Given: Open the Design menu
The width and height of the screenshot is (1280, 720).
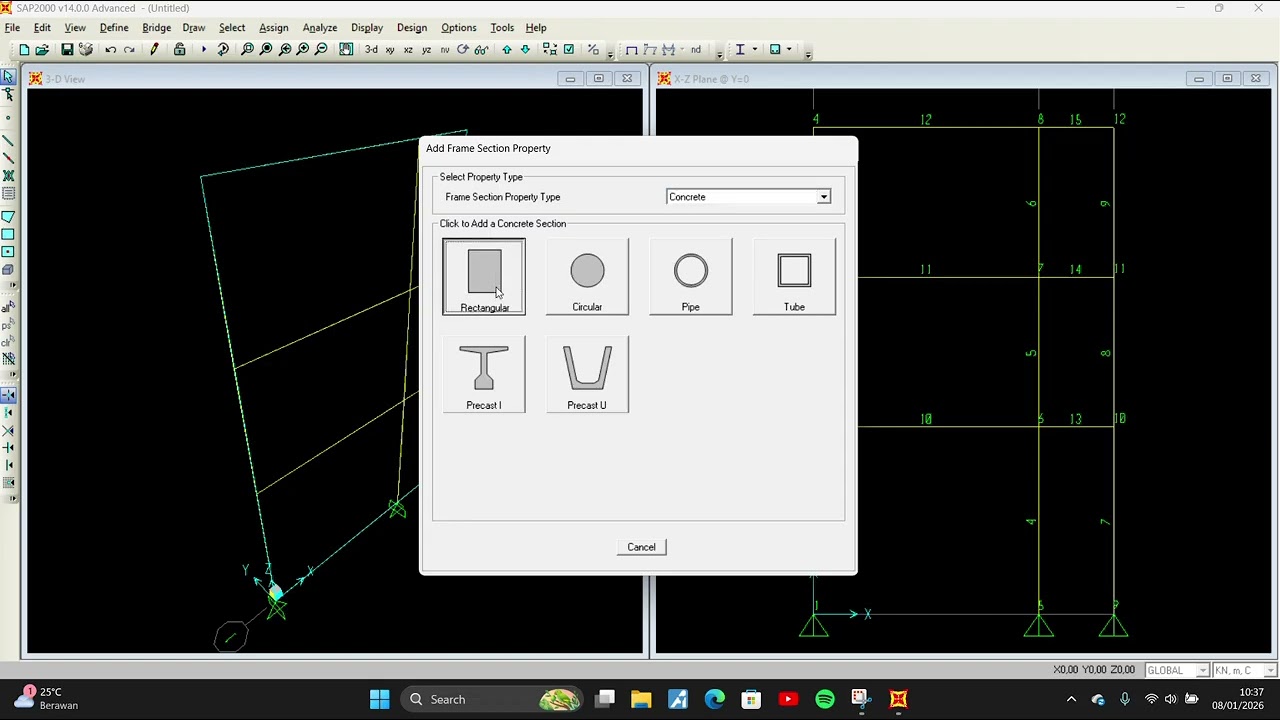Looking at the screenshot, I should 412,28.
